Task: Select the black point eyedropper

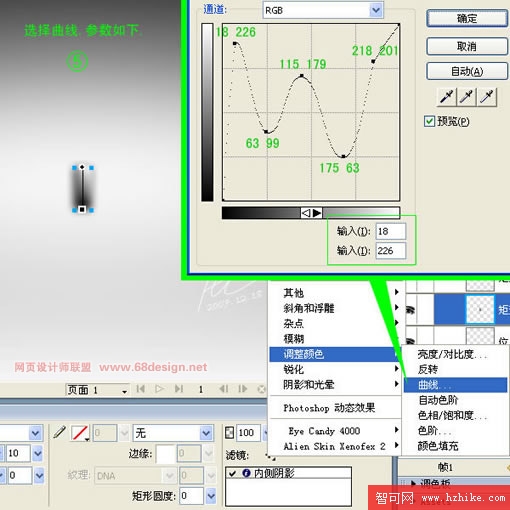Action: click(446, 97)
